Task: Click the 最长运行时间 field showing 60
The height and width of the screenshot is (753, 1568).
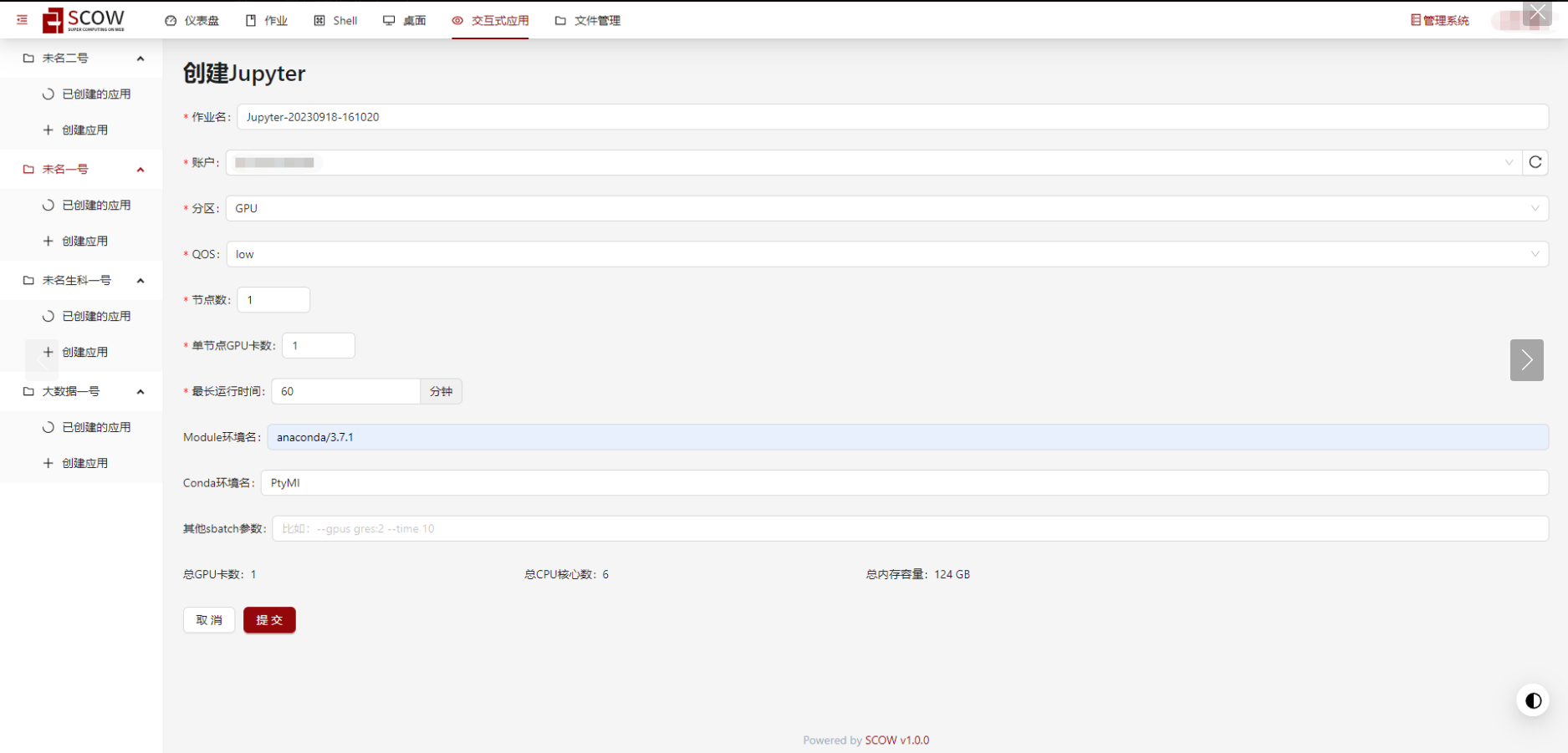Action: 345,391
